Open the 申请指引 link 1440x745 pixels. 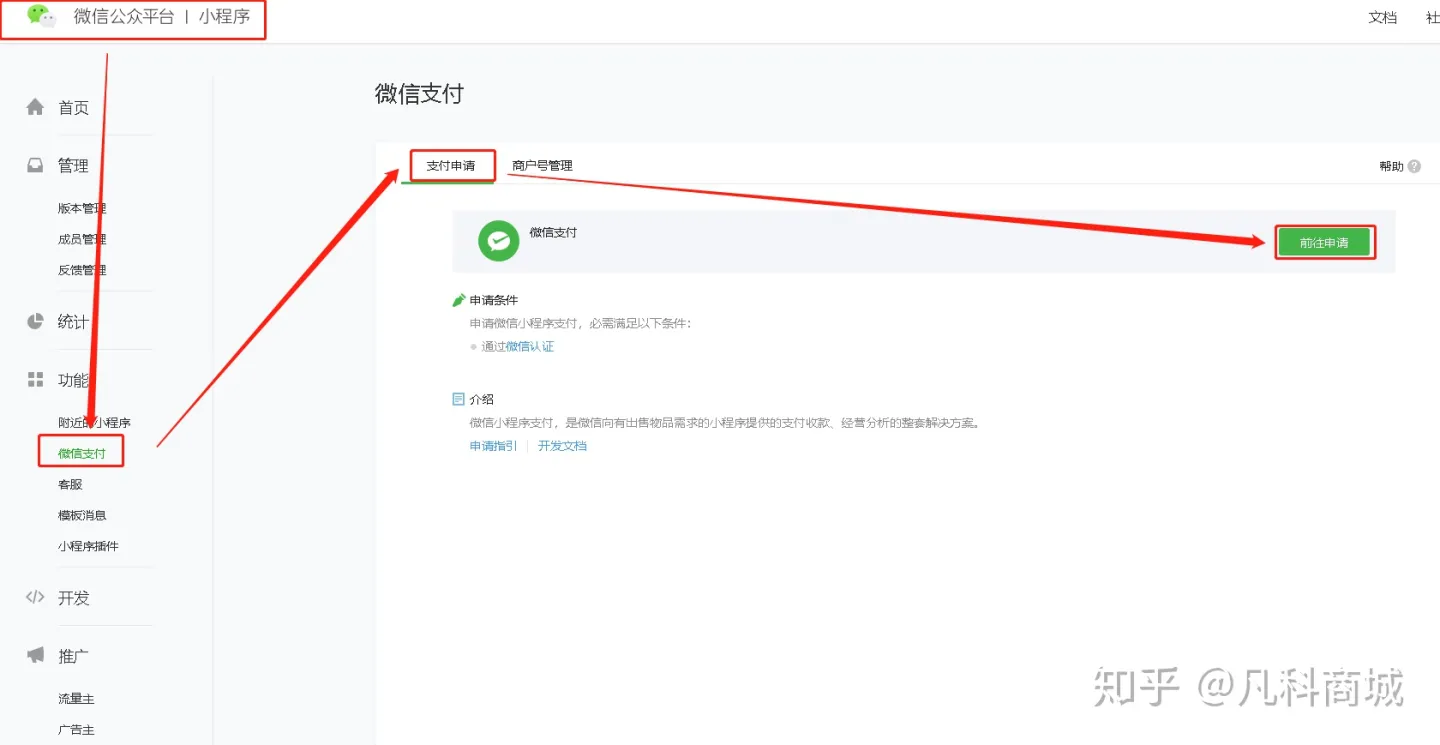click(491, 446)
